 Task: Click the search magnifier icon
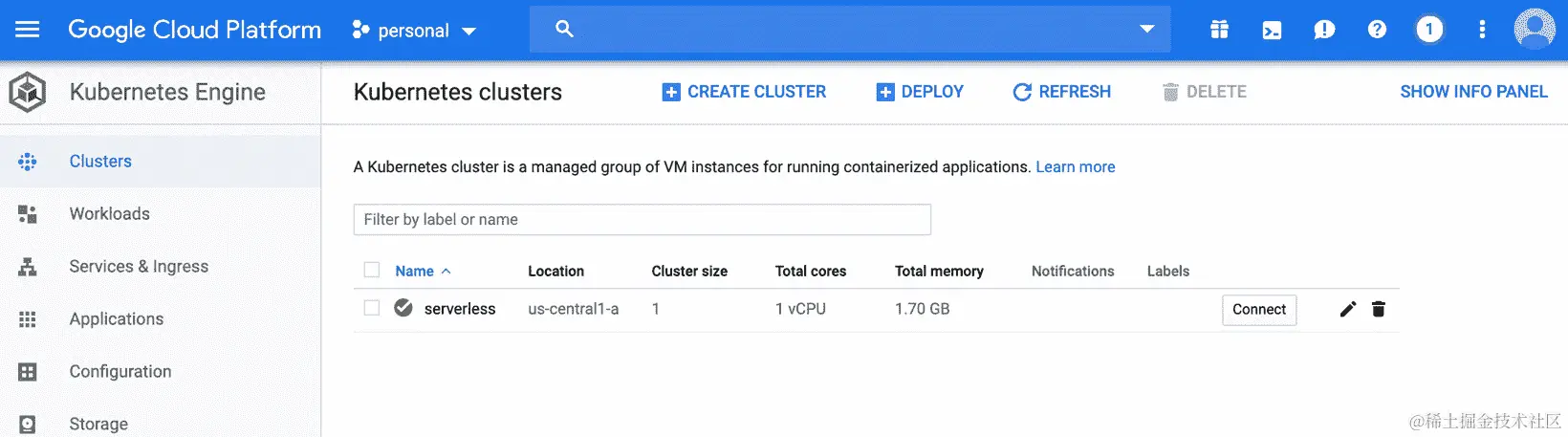[x=564, y=30]
